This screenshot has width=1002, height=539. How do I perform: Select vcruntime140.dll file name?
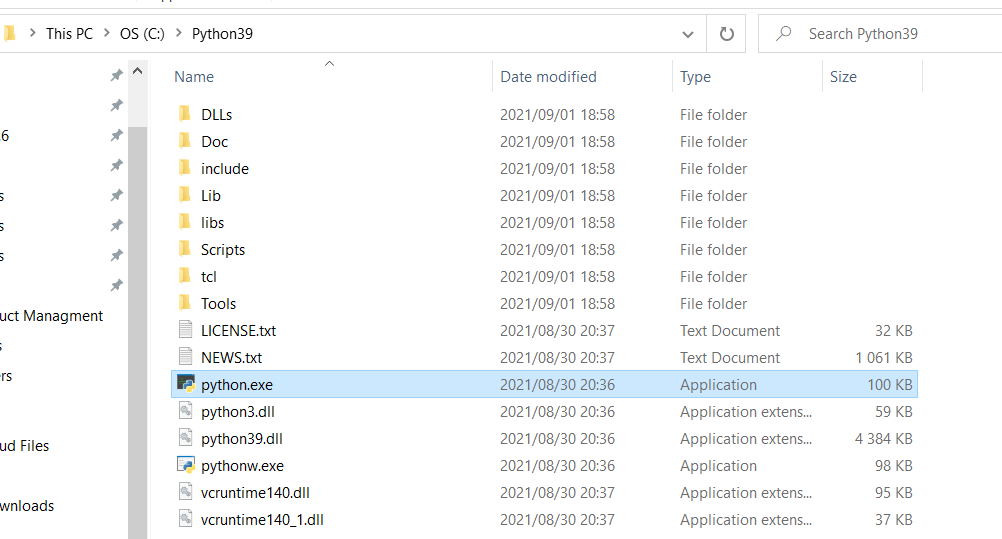pyautogui.click(x=255, y=492)
